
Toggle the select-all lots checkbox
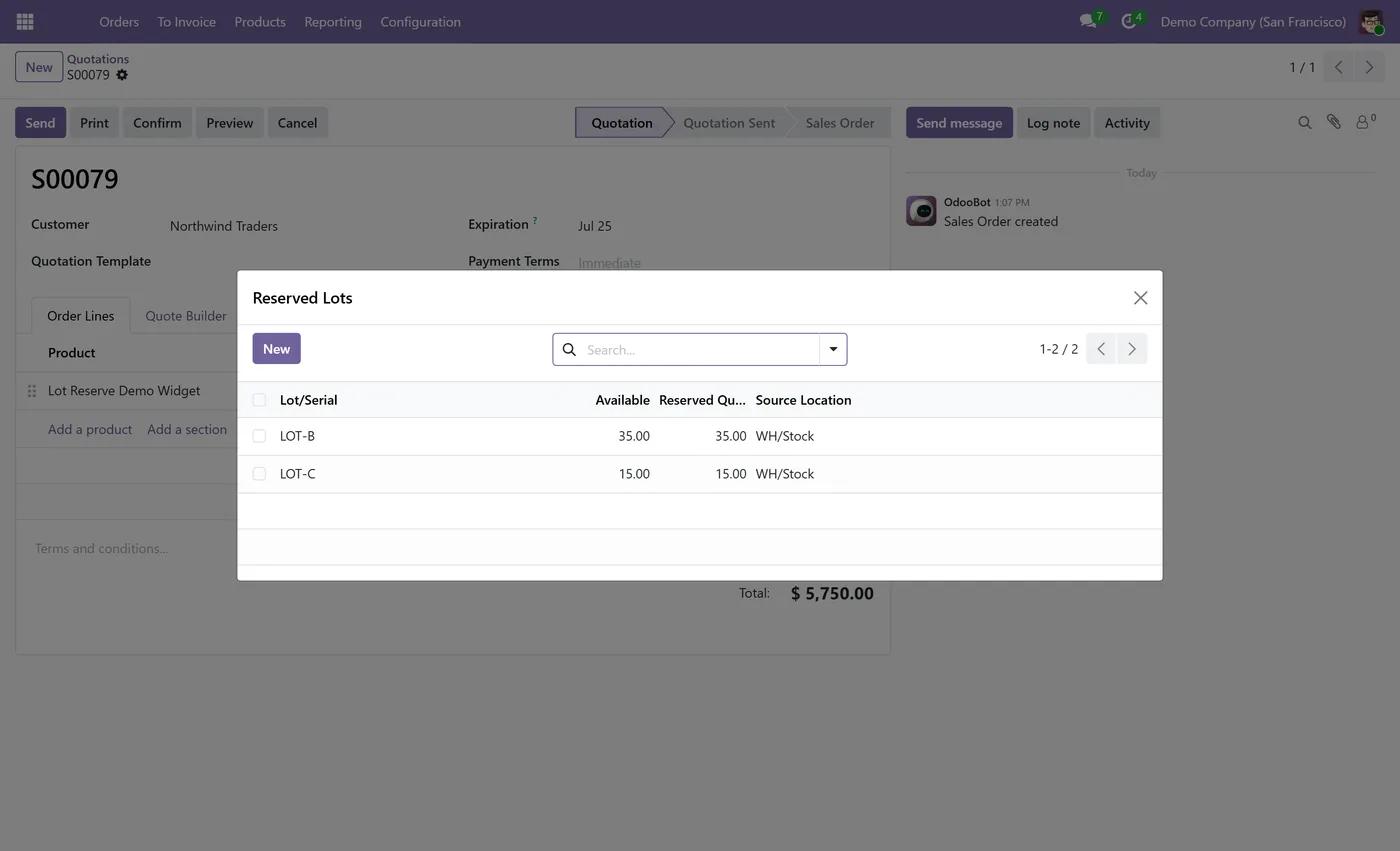click(259, 400)
